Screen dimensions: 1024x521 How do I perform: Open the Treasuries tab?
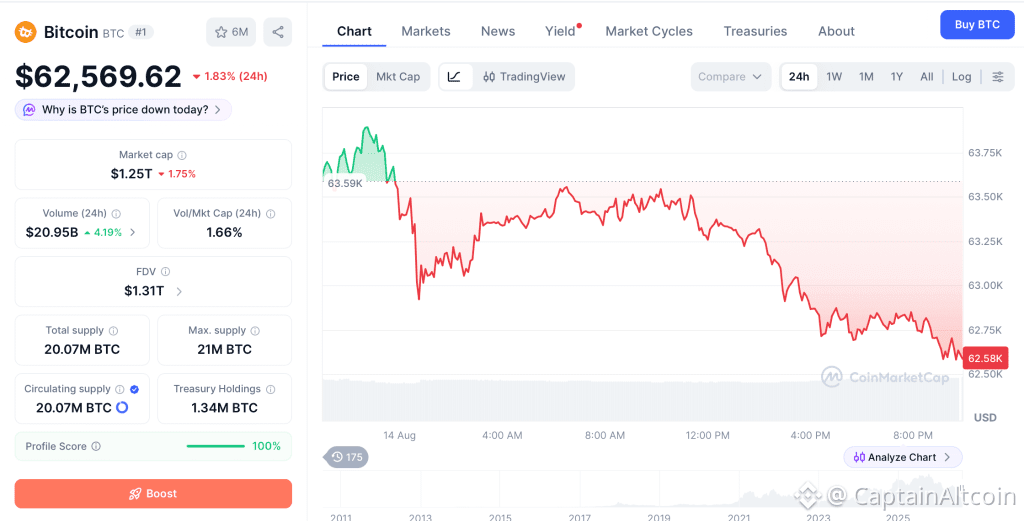[755, 31]
